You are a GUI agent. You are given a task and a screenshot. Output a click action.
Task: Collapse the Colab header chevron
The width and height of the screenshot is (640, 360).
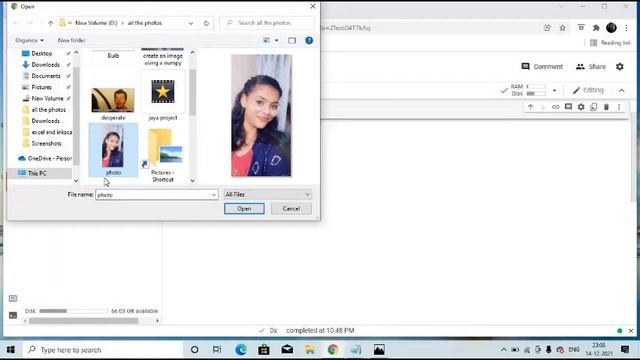point(622,91)
